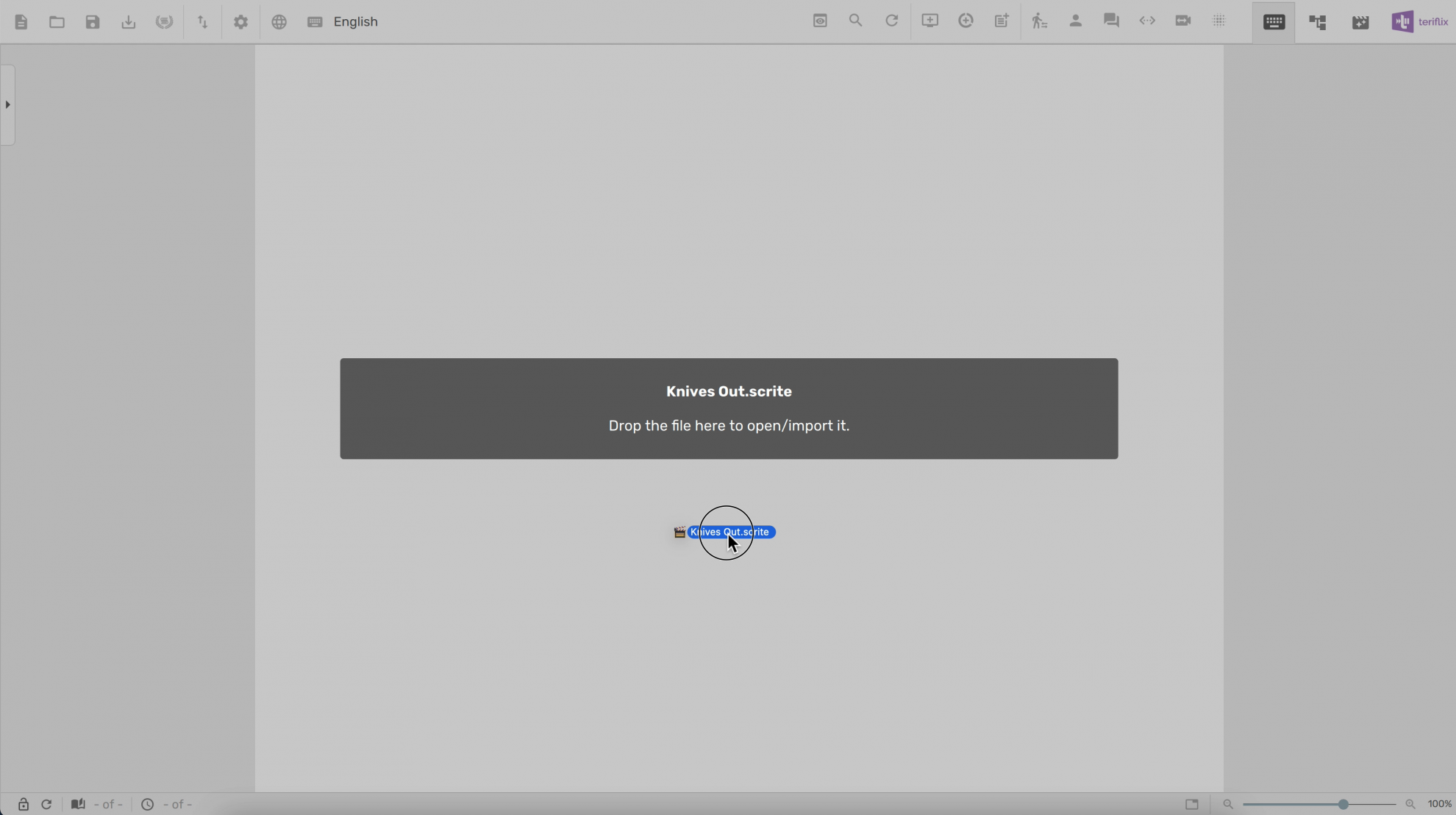
Task: Select the highlighted keyboard view icon
Action: point(1273,21)
